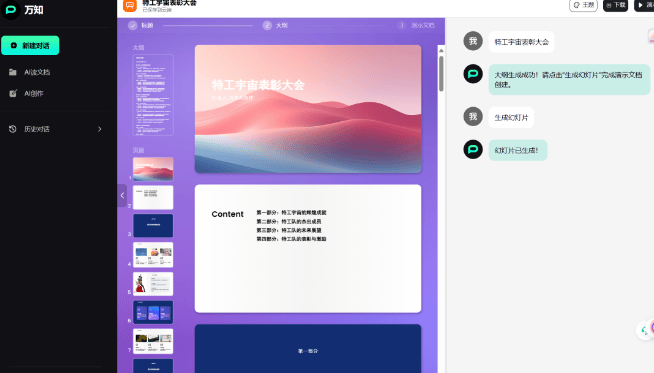Viewport: 654px width, 373px height.
Task: Select slide 6 blue cards thumbnail
Action: [x=153, y=312]
